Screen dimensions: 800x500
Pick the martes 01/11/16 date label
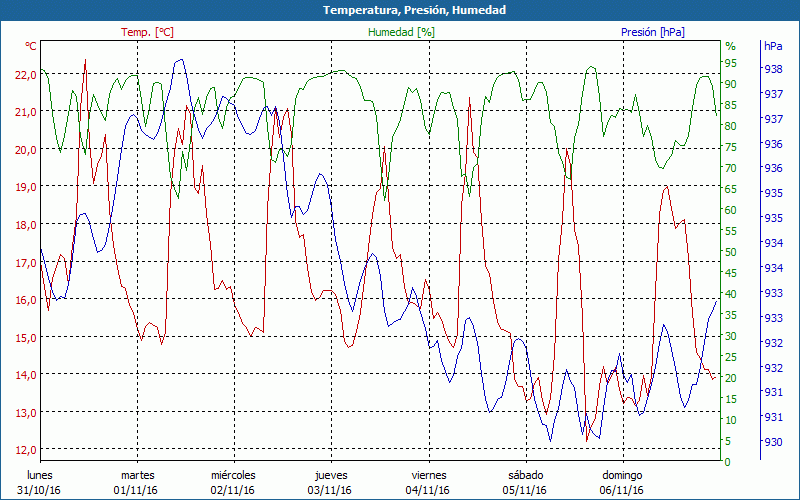coord(138,482)
